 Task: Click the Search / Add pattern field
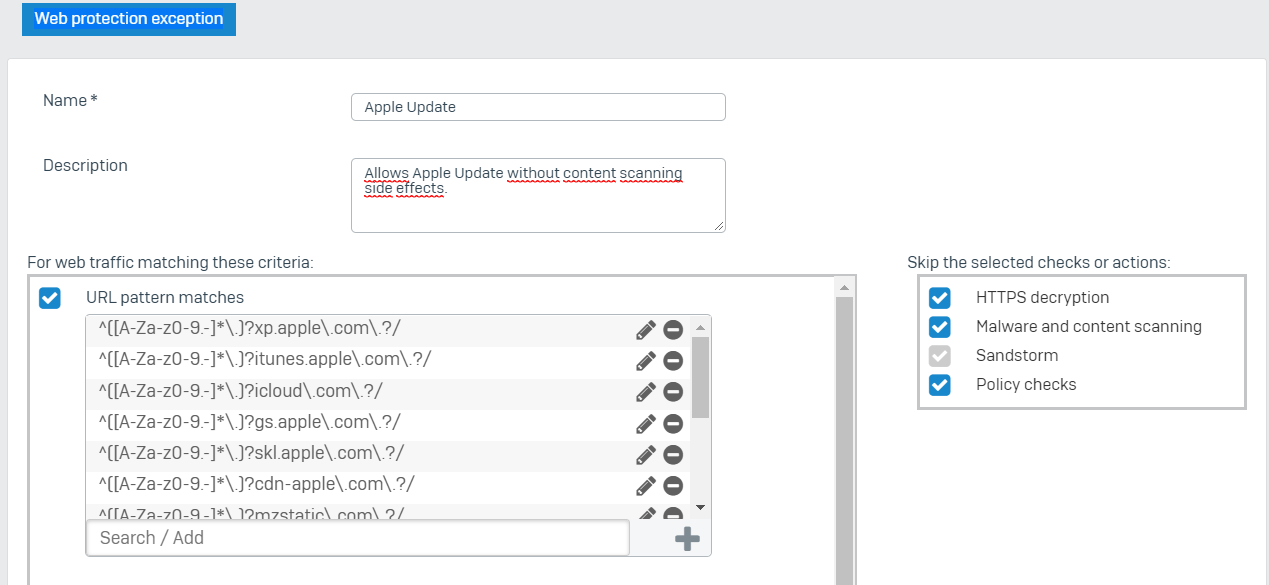(x=358, y=538)
